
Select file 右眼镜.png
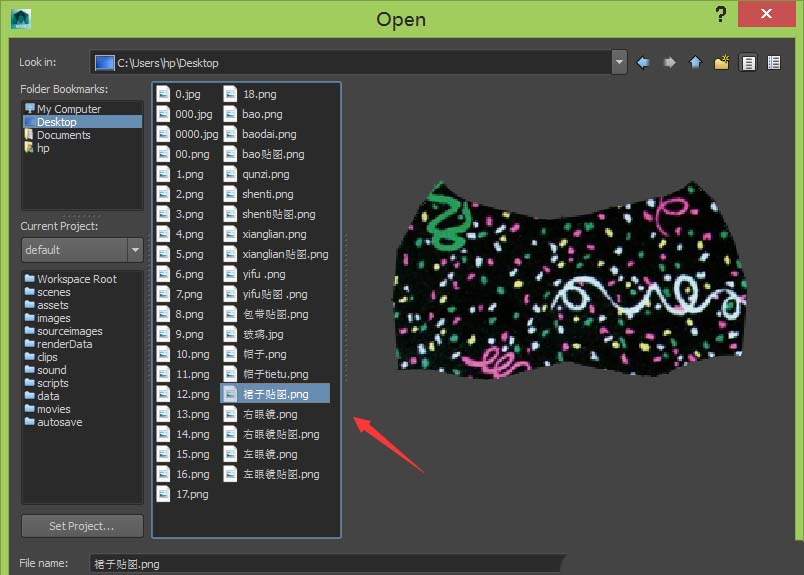[260, 414]
